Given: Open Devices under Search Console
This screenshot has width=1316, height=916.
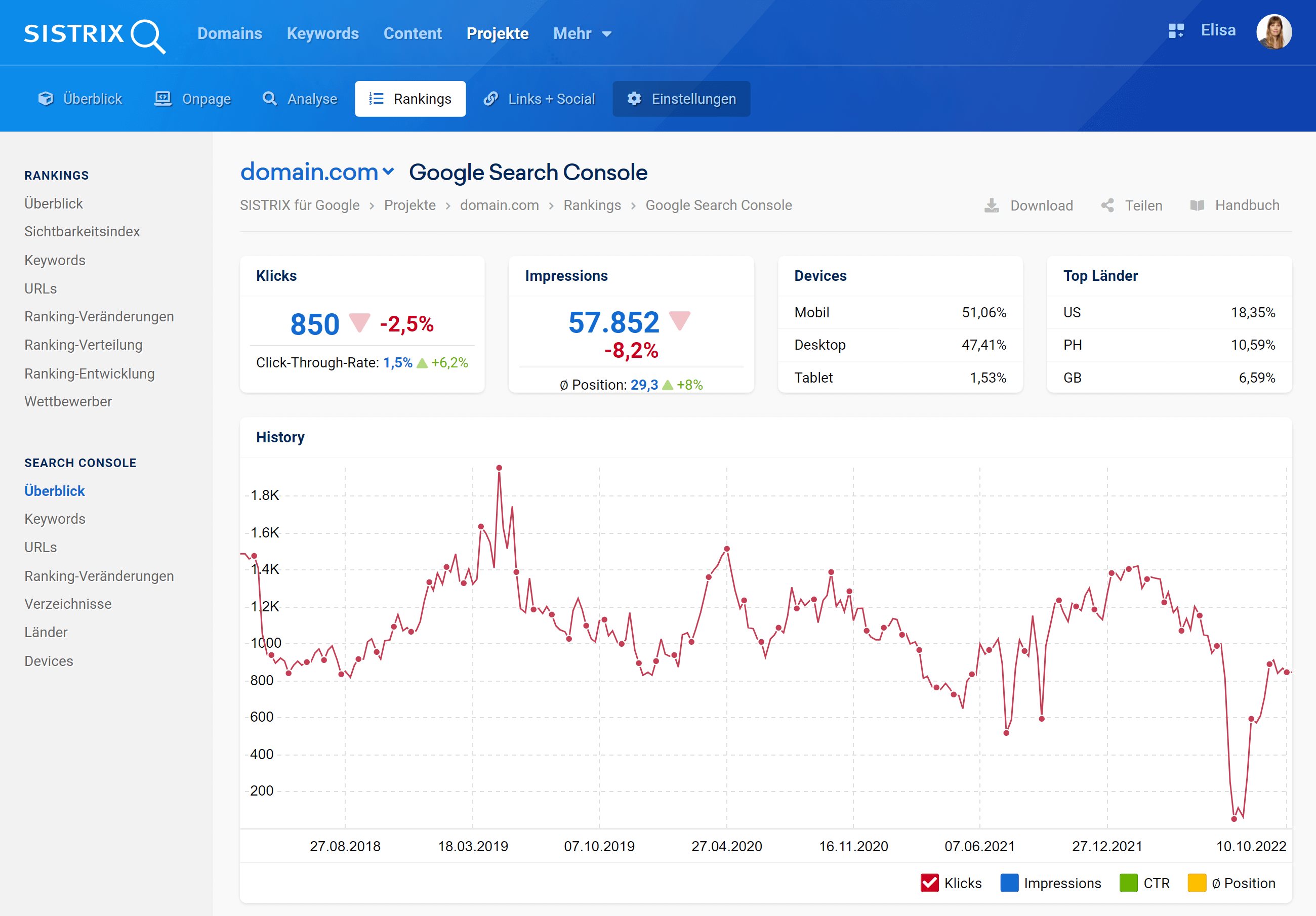Looking at the screenshot, I should (x=49, y=661).
